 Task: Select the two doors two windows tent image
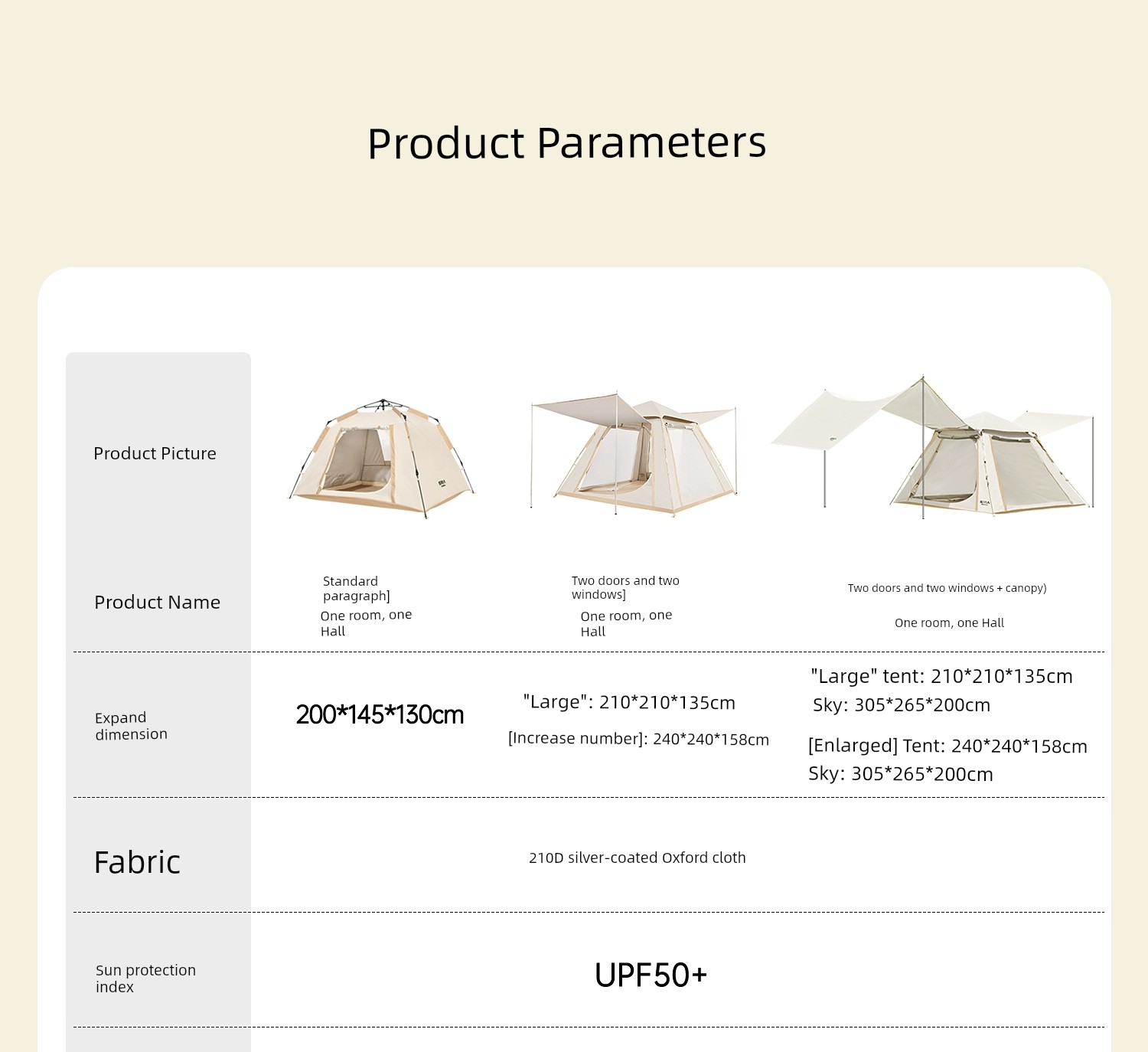[634, 454]
